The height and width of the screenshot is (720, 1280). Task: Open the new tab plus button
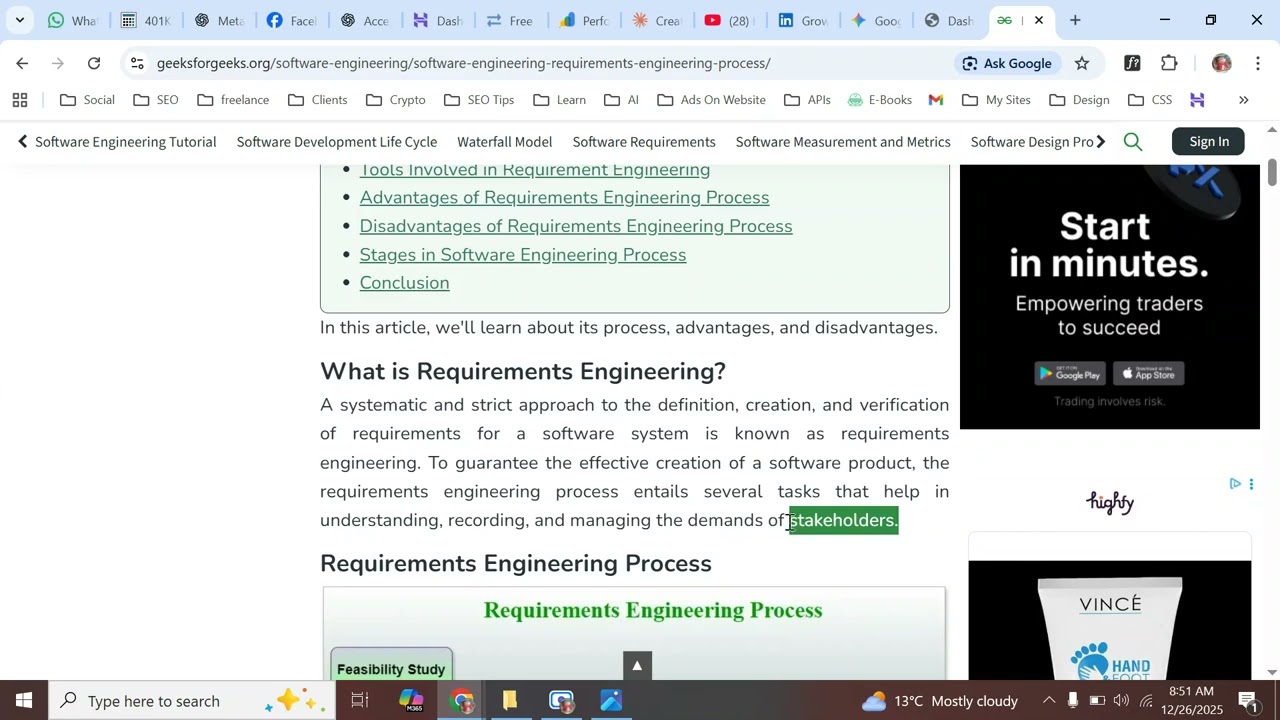coord(1075,20)
